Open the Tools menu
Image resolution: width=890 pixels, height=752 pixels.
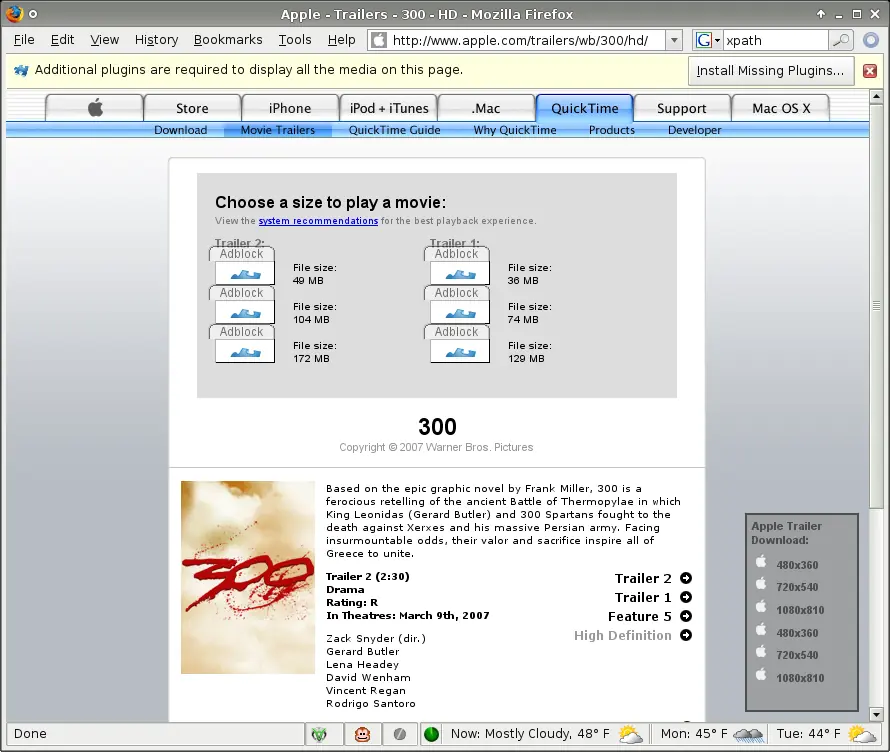tap(295, 40)
